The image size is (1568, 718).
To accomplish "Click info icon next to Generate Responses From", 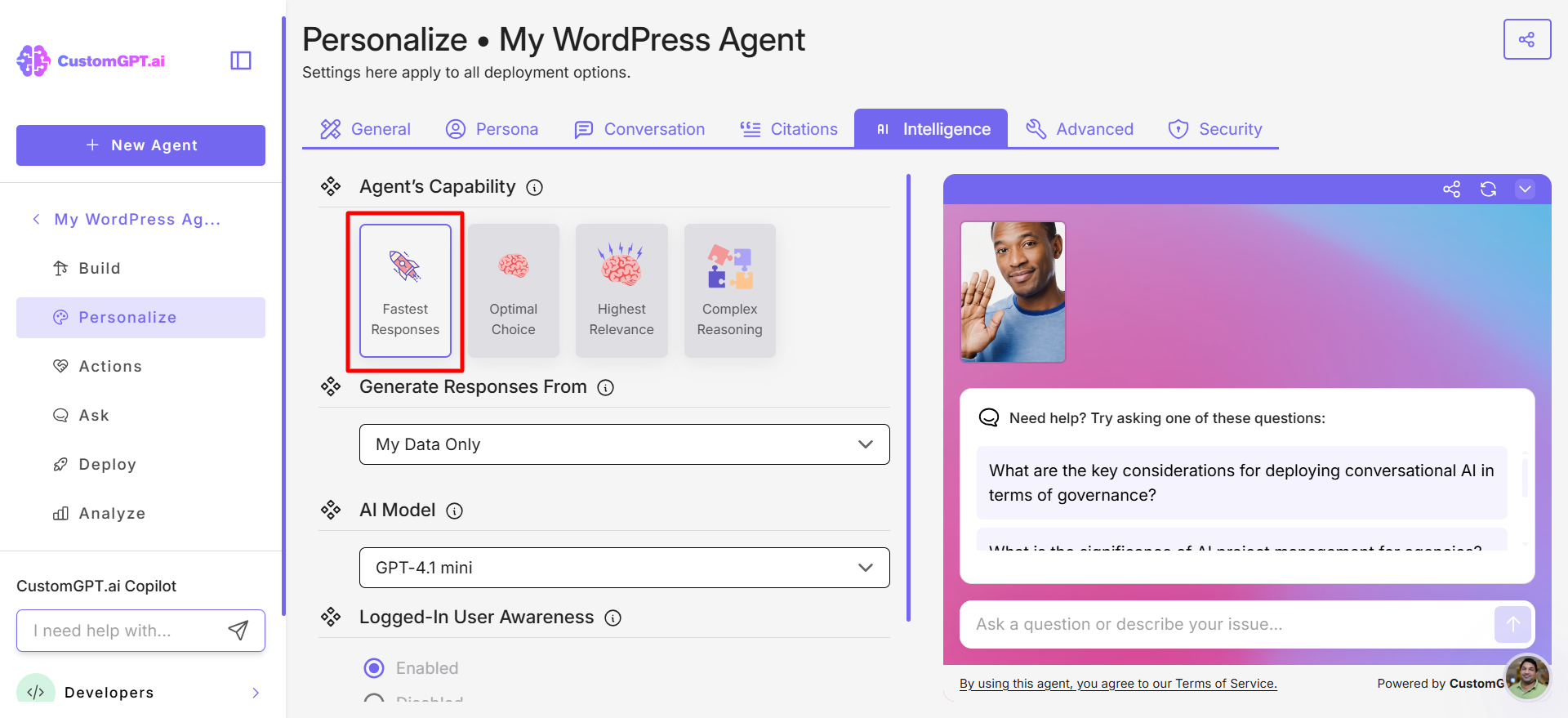I will click(x=605, y=388).
